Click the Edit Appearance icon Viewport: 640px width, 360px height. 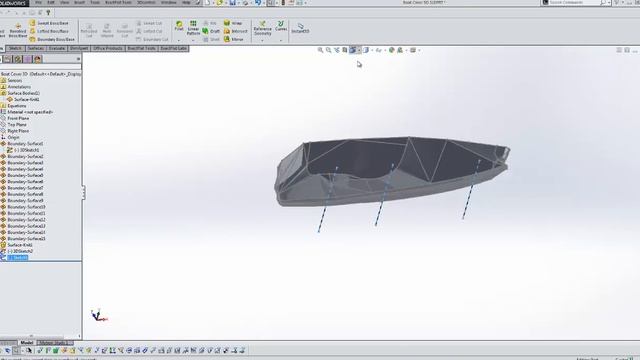391,50
